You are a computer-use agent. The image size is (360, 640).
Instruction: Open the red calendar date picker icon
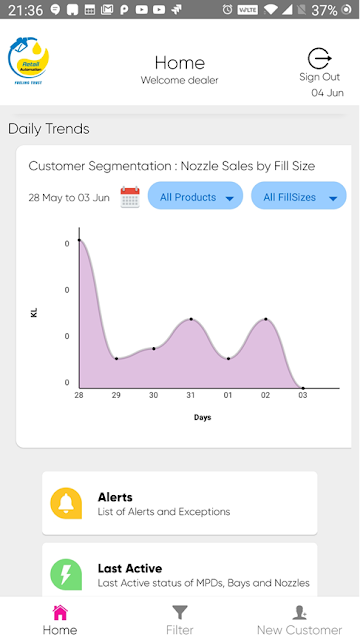point(130,197)
